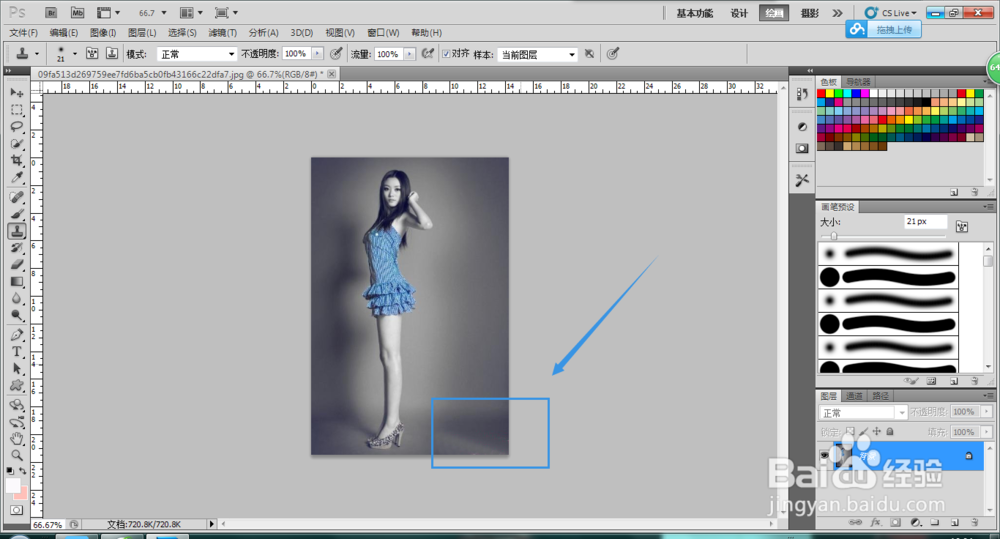Open the 不透明度 opacity slider arrow in options bar
The width and height of the screenshot is (1000, 539).
(x=318, y=54)
